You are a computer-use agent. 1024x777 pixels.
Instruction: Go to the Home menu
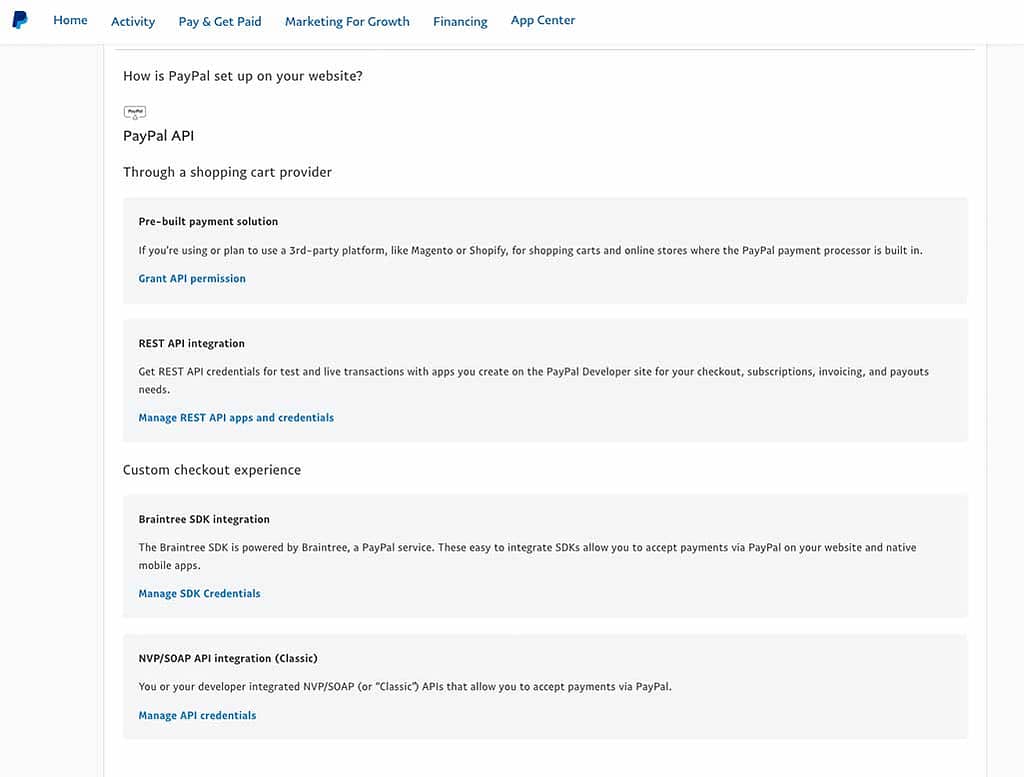[71, 20]
